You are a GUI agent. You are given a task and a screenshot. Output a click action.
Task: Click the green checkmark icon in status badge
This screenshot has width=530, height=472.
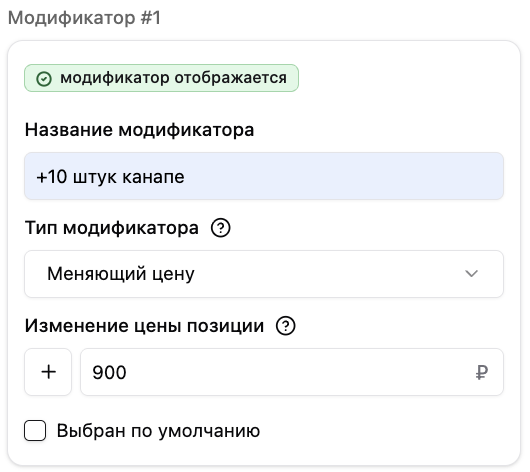click(44, 79)
